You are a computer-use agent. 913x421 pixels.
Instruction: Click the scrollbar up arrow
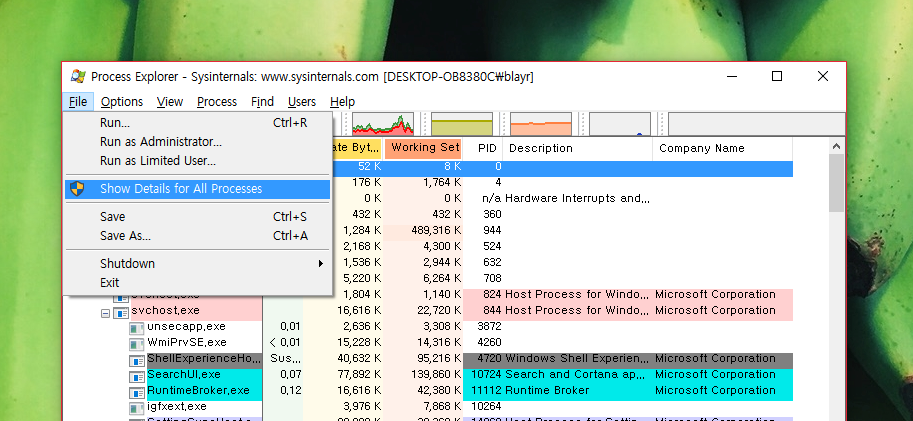click(x=836, y=147)
